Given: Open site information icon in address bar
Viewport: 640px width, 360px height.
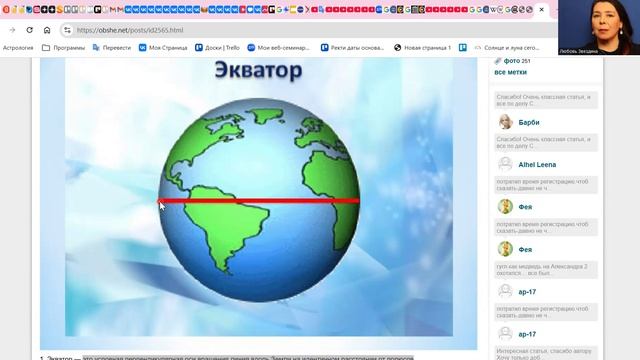Looking at the screenshot, I should click(x=67, y=30).
